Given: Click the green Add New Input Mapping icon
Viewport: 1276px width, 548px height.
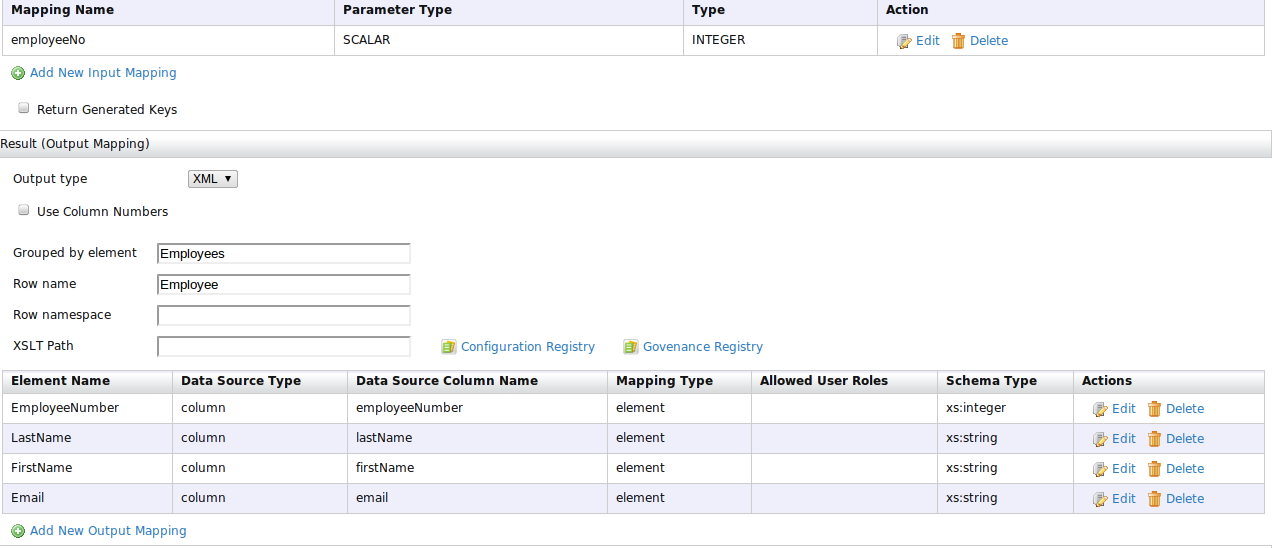Looking at the screenshot, I should coord(18,73).
